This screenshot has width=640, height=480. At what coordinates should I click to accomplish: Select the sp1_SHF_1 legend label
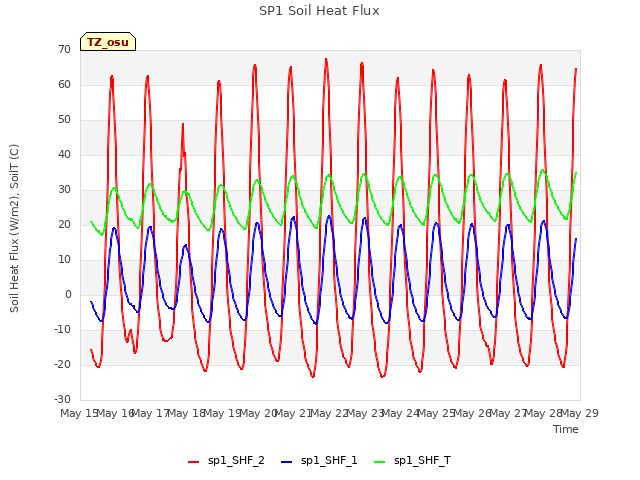pos(329,461)
